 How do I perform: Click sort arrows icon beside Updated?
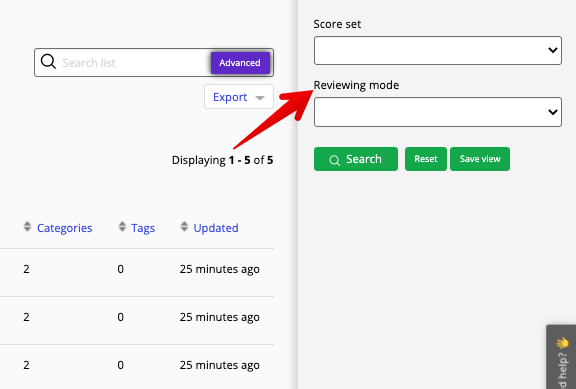(x=184, y=227)
